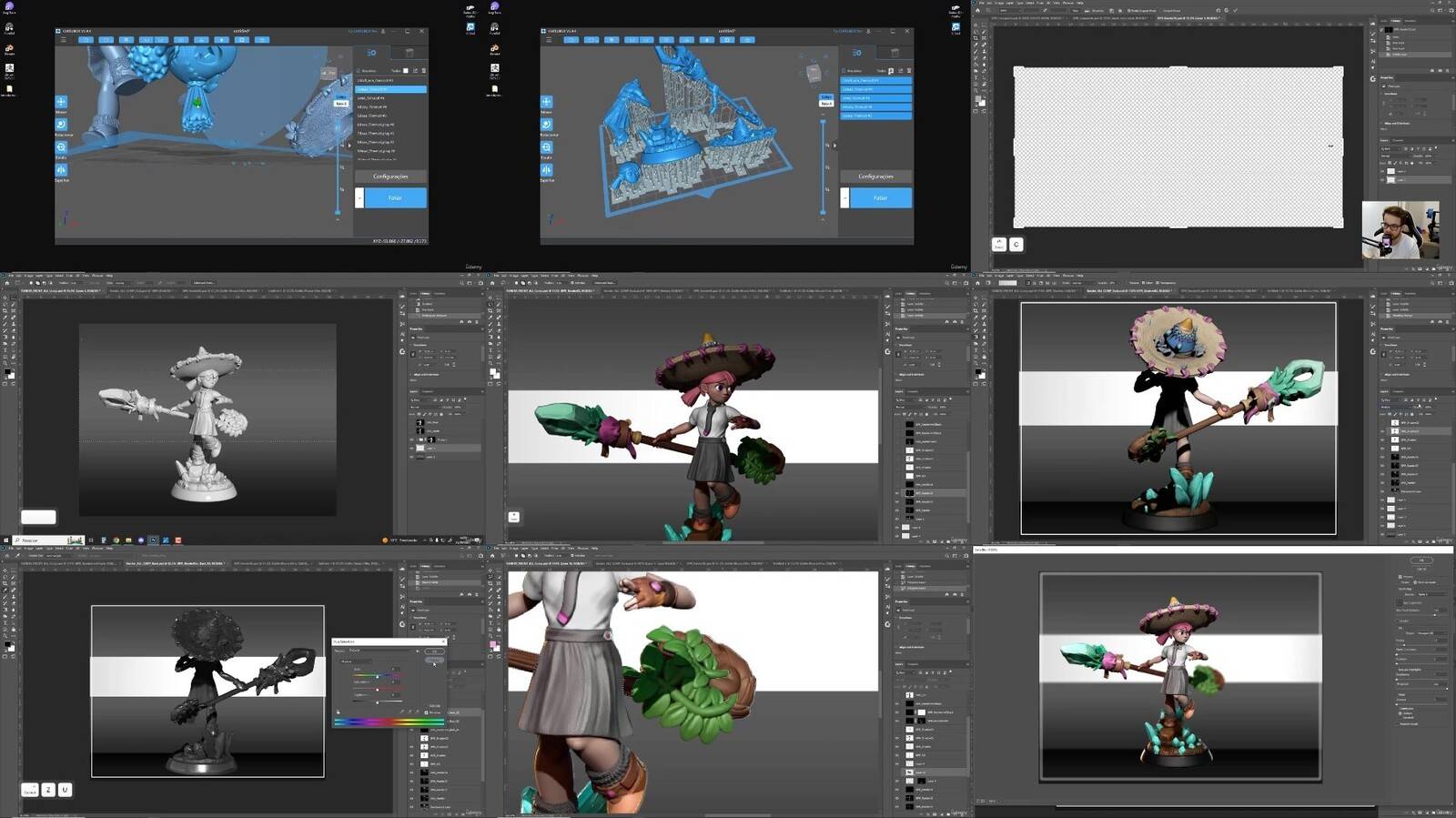The height and width of the screenshot is (818, 1456).
Task: Click the view cube over the full build plate
Action: click(x=814, y=73)
